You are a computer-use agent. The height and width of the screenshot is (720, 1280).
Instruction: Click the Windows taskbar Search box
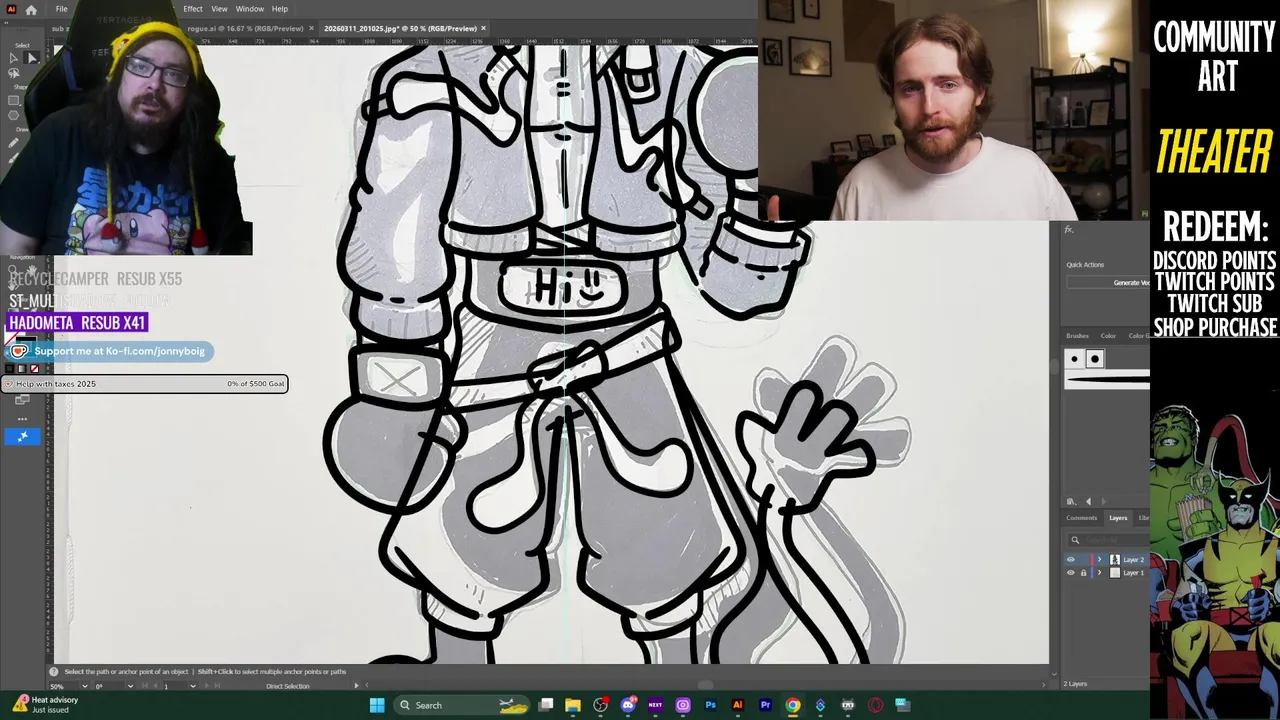pyautogui.click(x=461, y=705)
